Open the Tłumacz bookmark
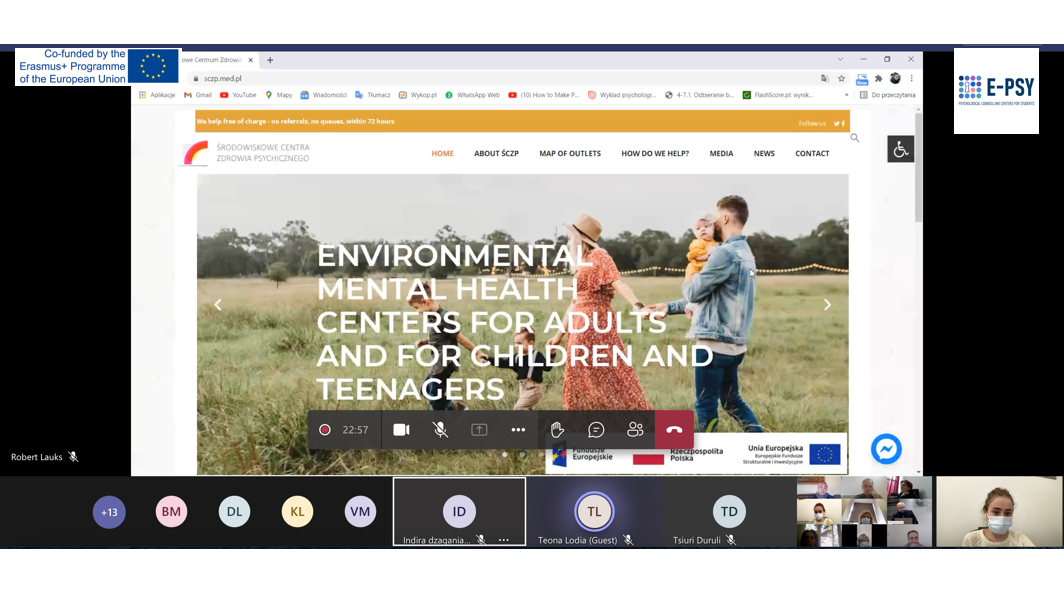The image size is (1064, 590). 373,95
